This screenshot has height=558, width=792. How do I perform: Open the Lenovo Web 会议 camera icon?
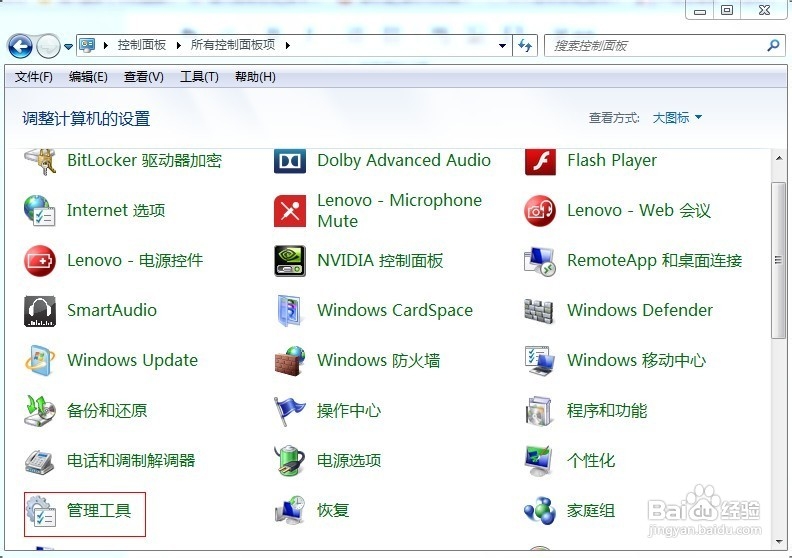[x=540, y=211]
